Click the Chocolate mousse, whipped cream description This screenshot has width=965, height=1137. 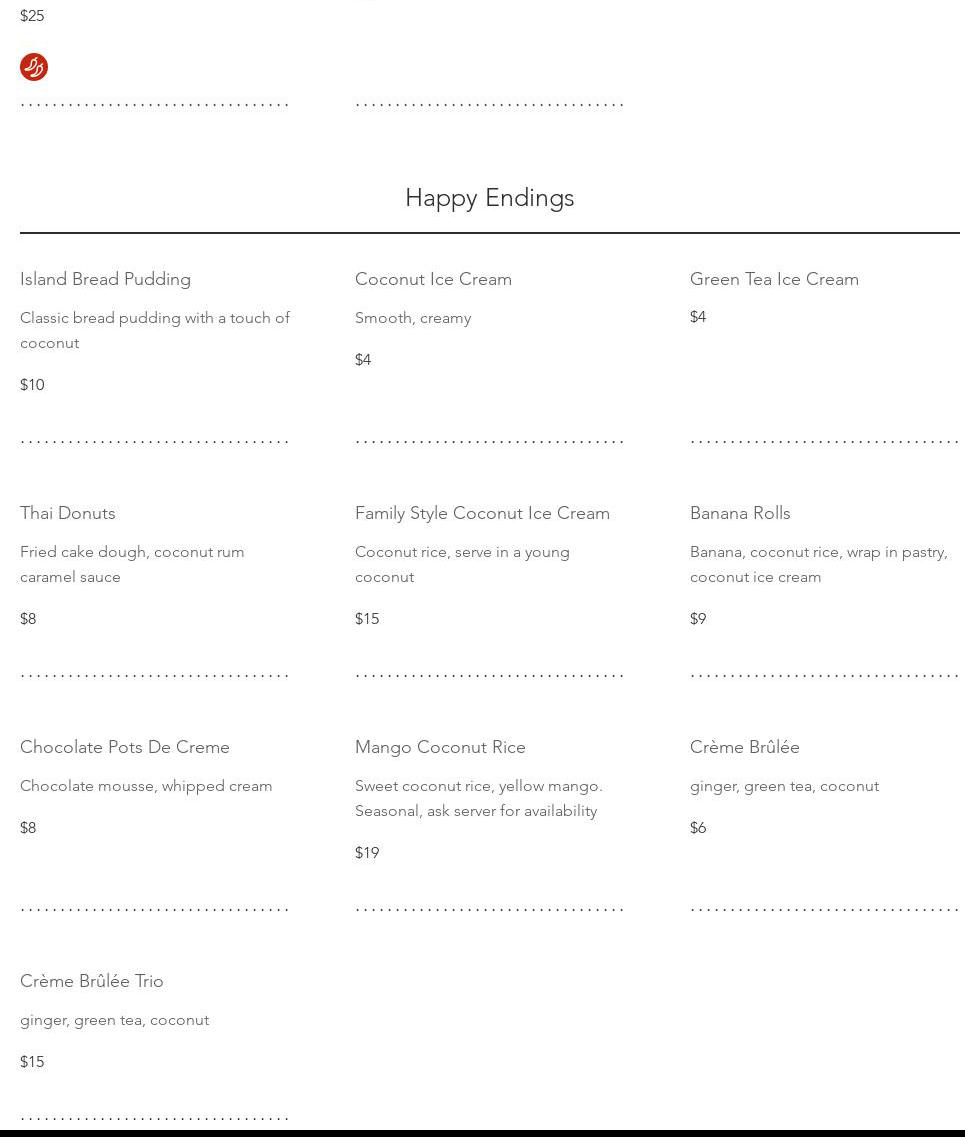point(146,786)
